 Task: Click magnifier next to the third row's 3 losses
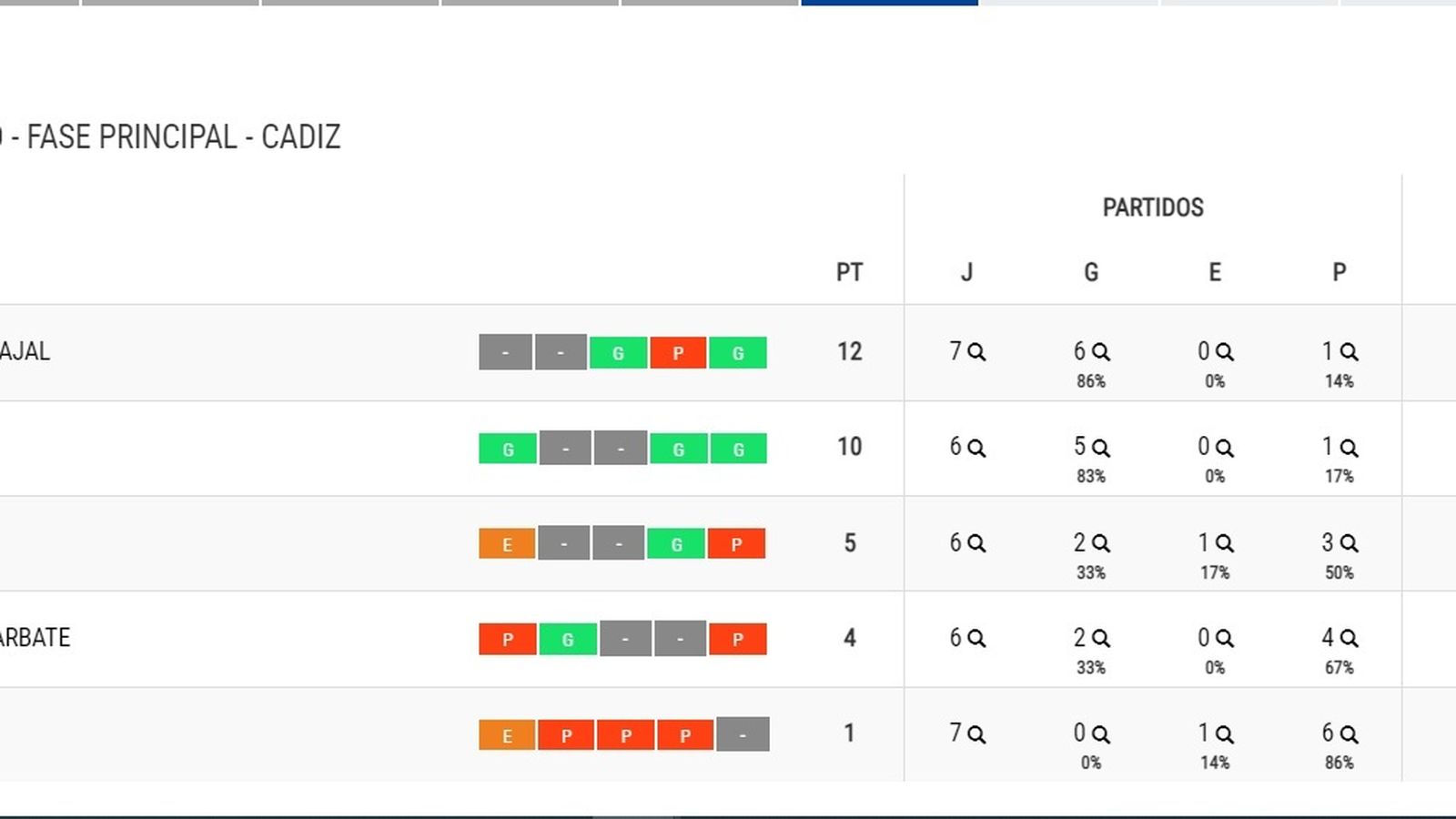(x=1350, y=543)
